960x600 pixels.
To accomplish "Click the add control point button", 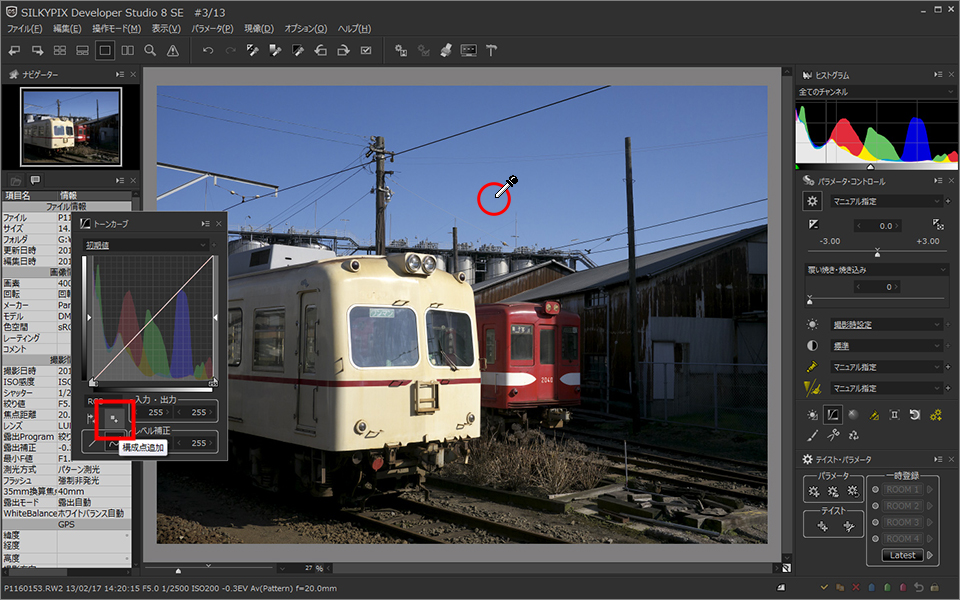I will click(x=114, y=418).
